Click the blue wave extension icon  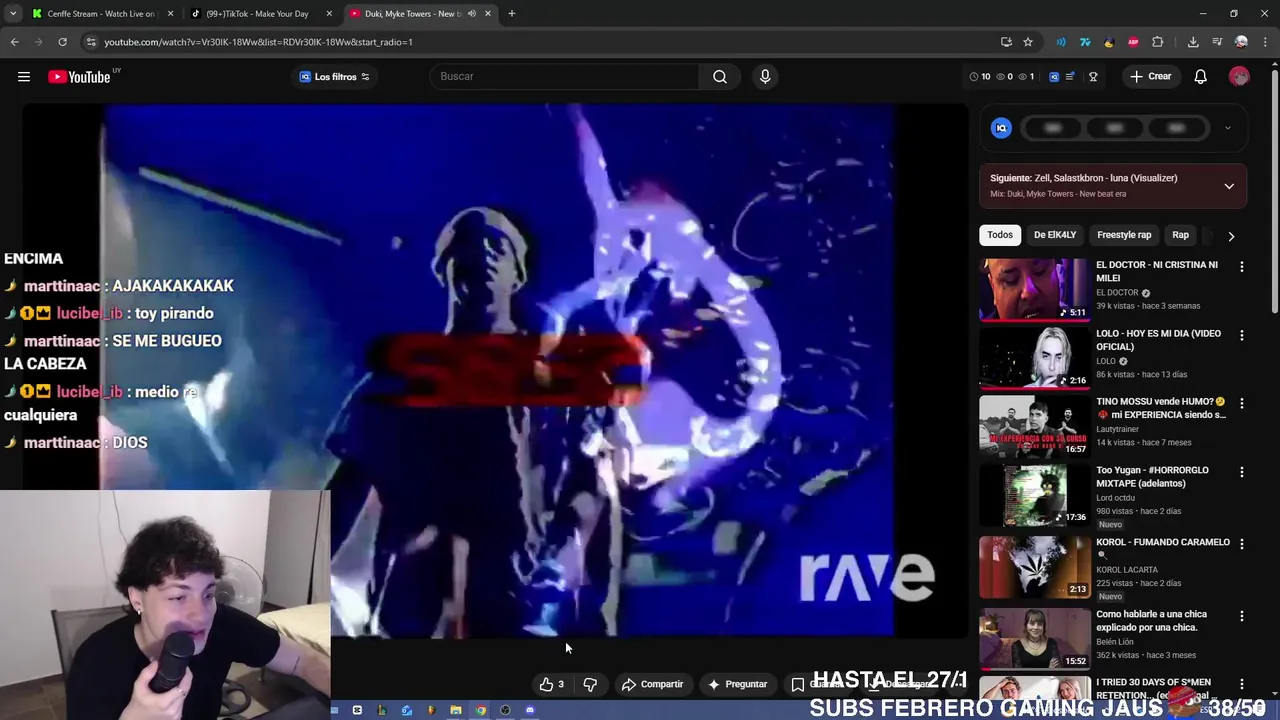point(1061,42)
